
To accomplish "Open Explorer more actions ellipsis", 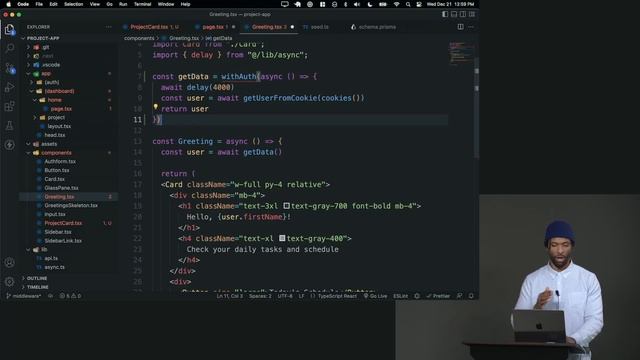I will tap(109, 27).
